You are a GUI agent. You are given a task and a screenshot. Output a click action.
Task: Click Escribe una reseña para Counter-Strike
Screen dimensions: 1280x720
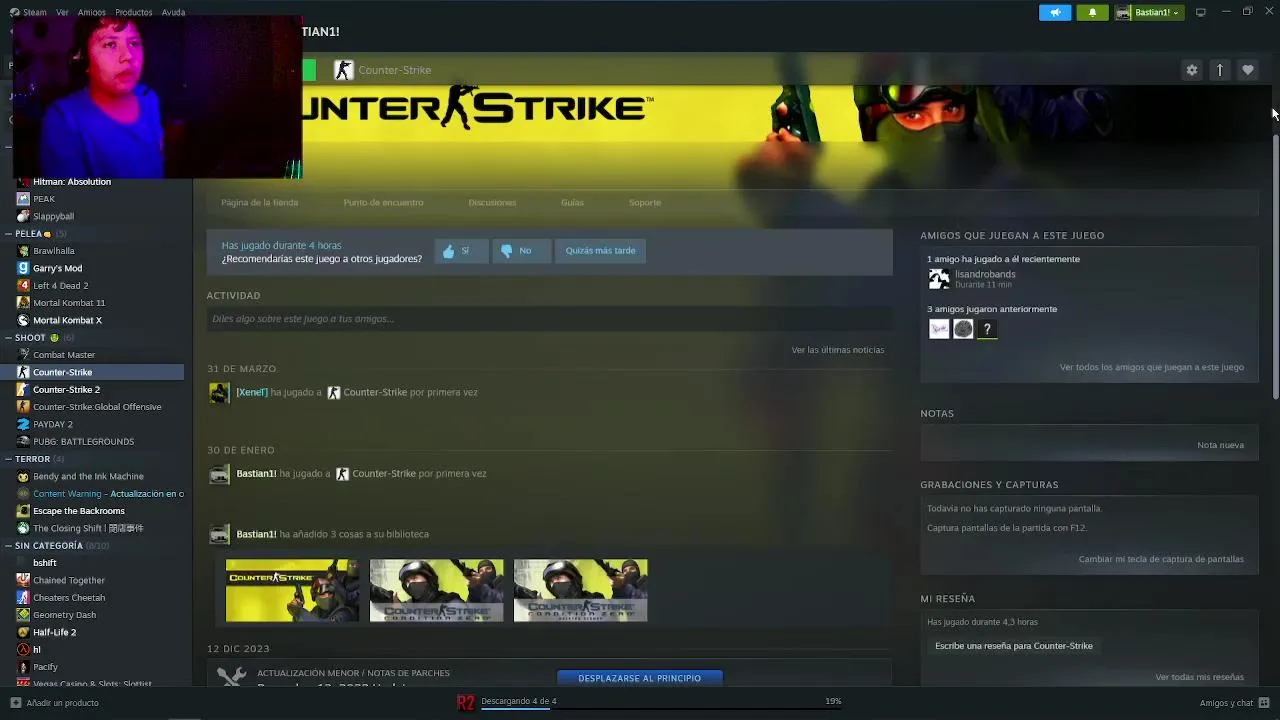(x=1013, y=646)
